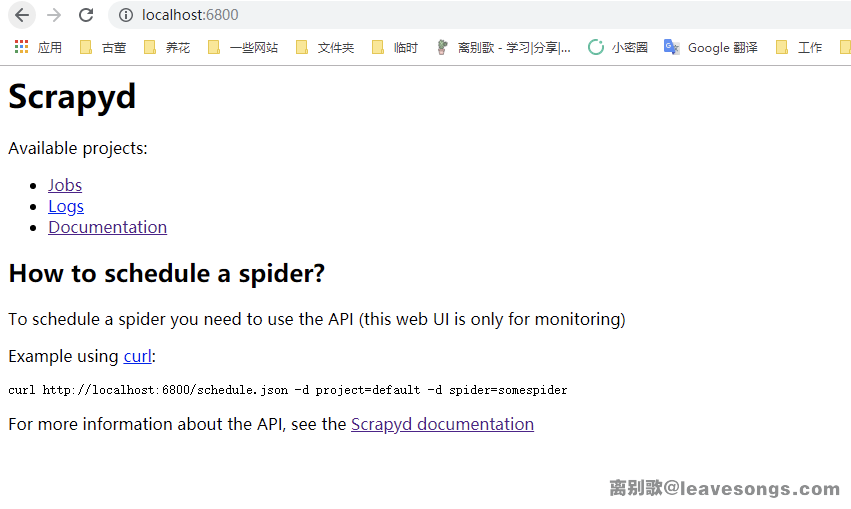
Task: Open the Google 翻译 bookmark
Action: [711, 47]
